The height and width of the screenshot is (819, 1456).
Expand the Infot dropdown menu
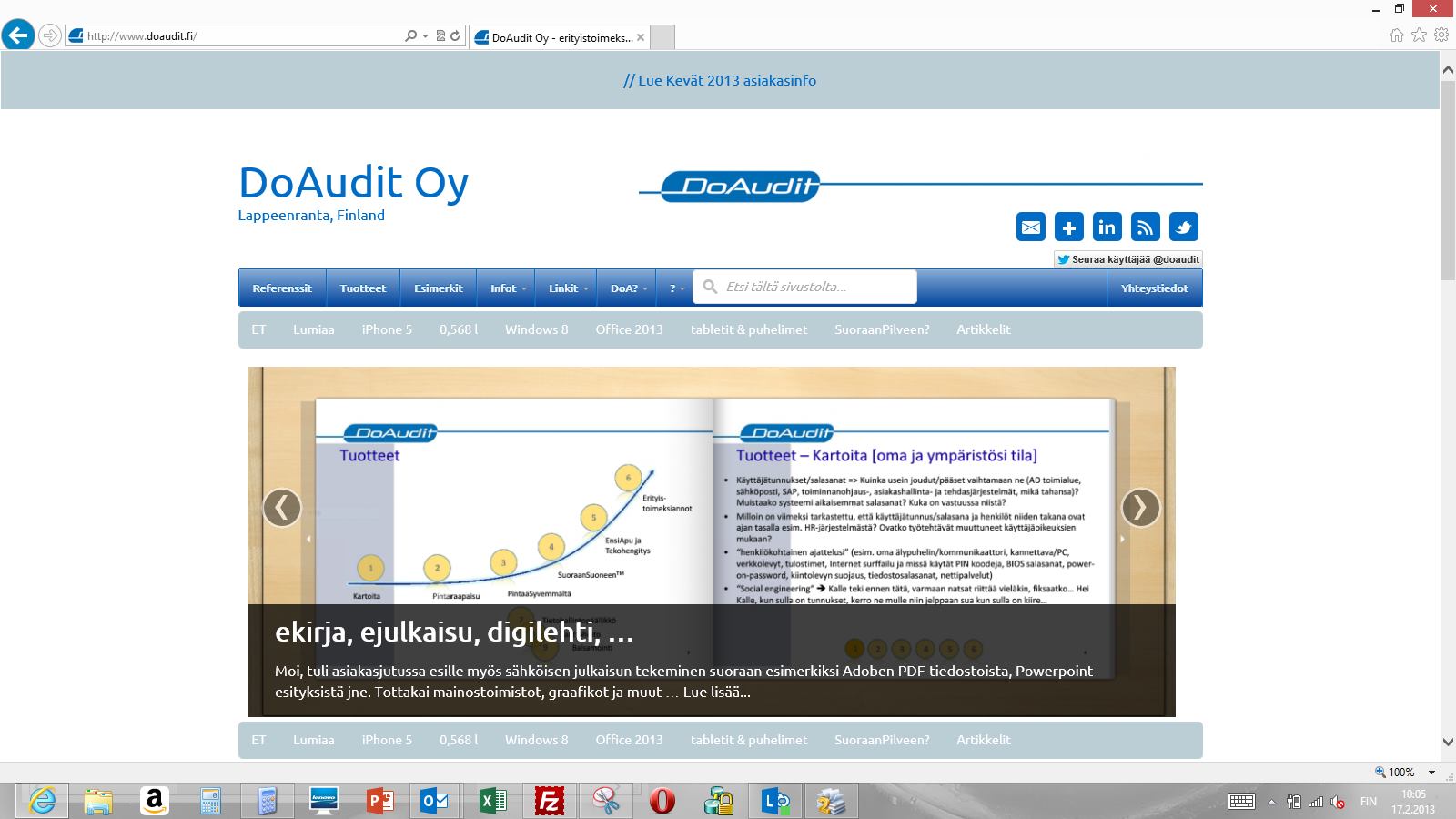click(x=508, y=288)
